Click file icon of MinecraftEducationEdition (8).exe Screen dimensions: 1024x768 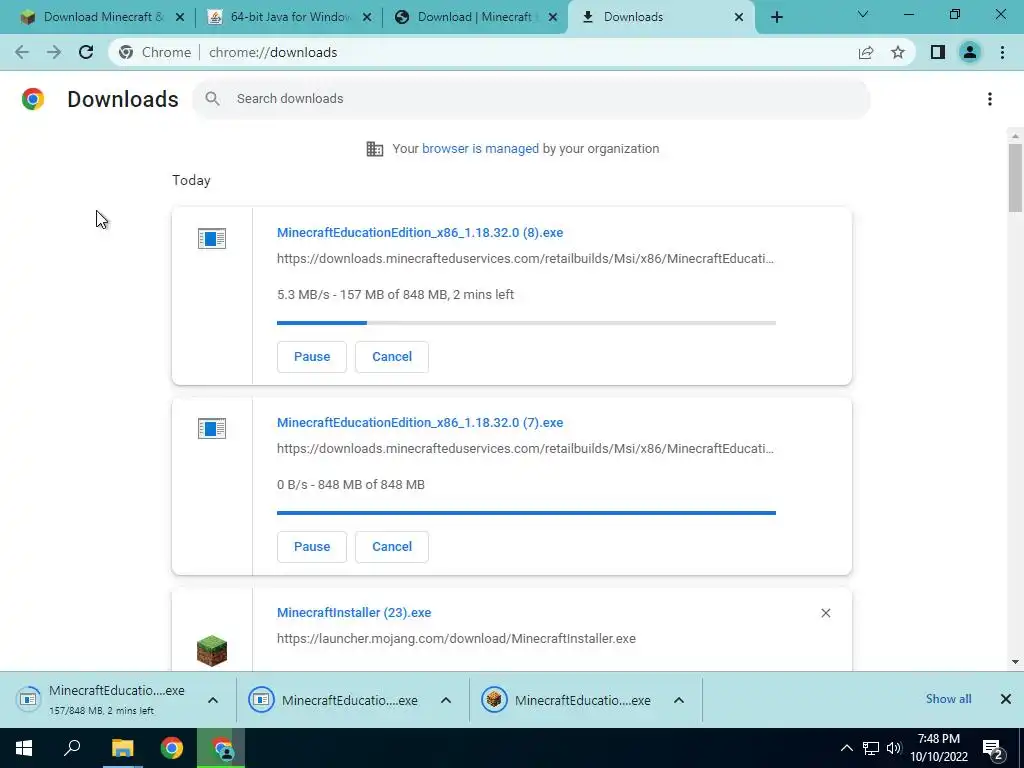212,238
